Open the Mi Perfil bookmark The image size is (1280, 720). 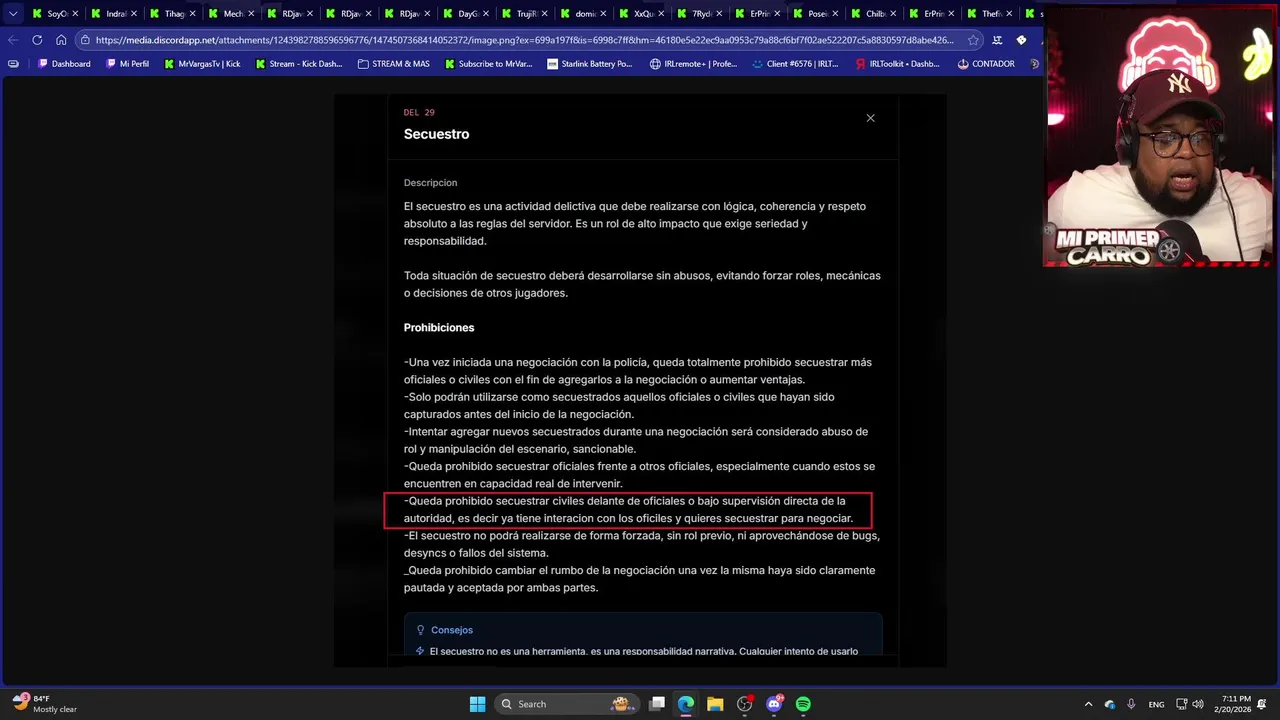coord(126,64)
